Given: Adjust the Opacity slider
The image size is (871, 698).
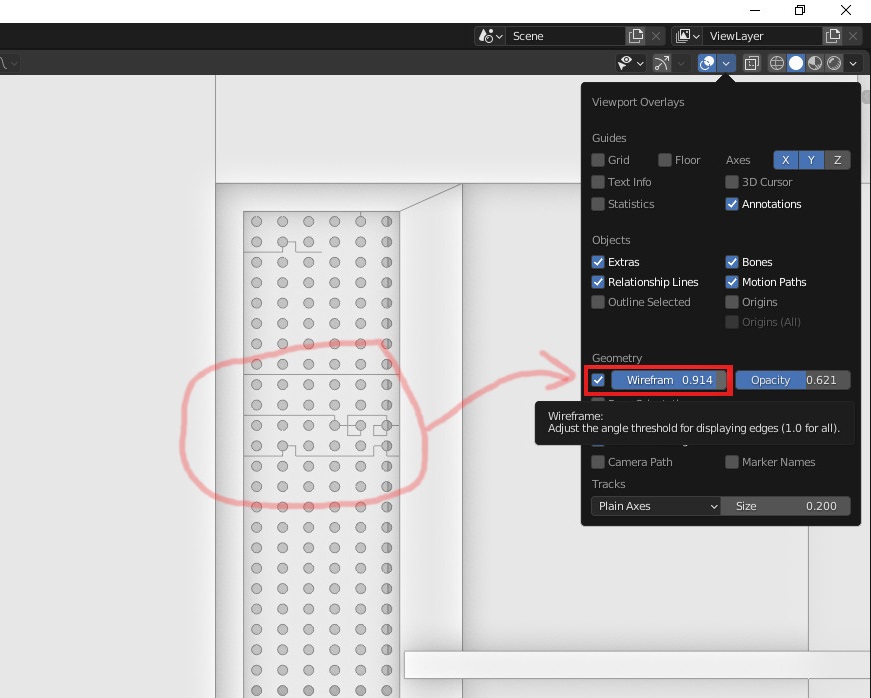Looking at the screenshot, I should [793, 380].
